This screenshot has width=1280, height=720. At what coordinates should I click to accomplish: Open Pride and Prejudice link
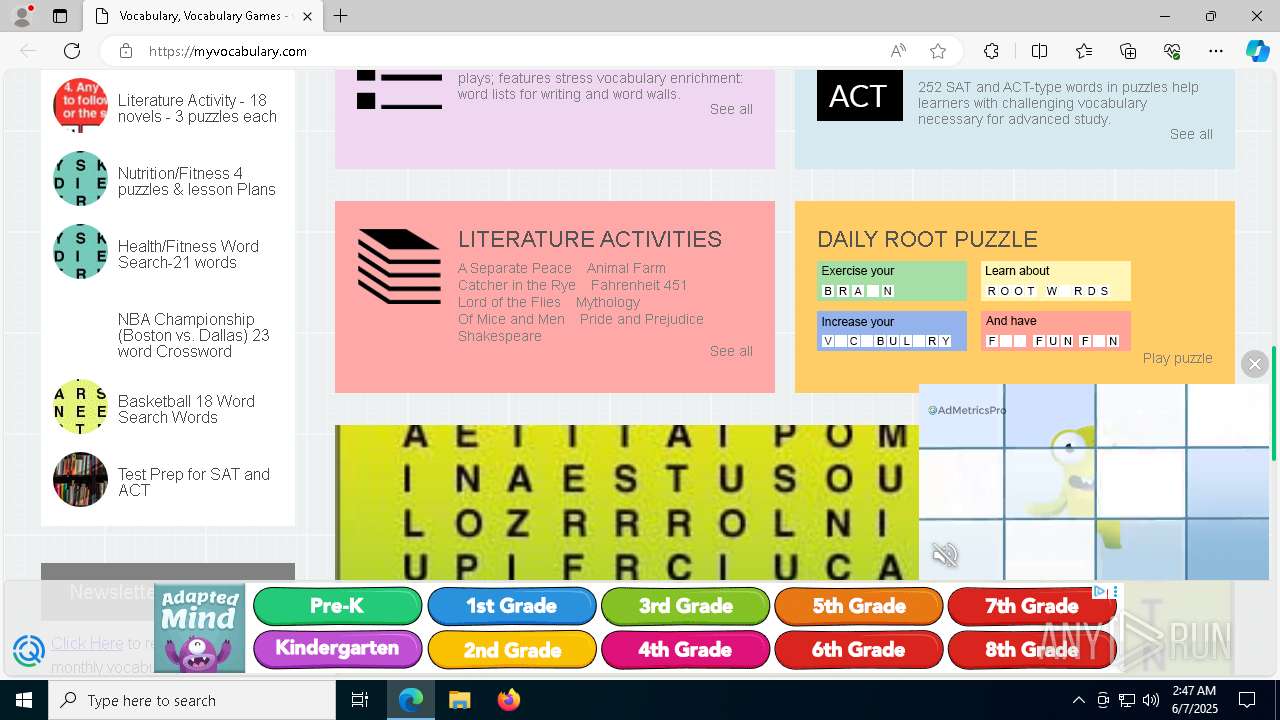(642, 319)
